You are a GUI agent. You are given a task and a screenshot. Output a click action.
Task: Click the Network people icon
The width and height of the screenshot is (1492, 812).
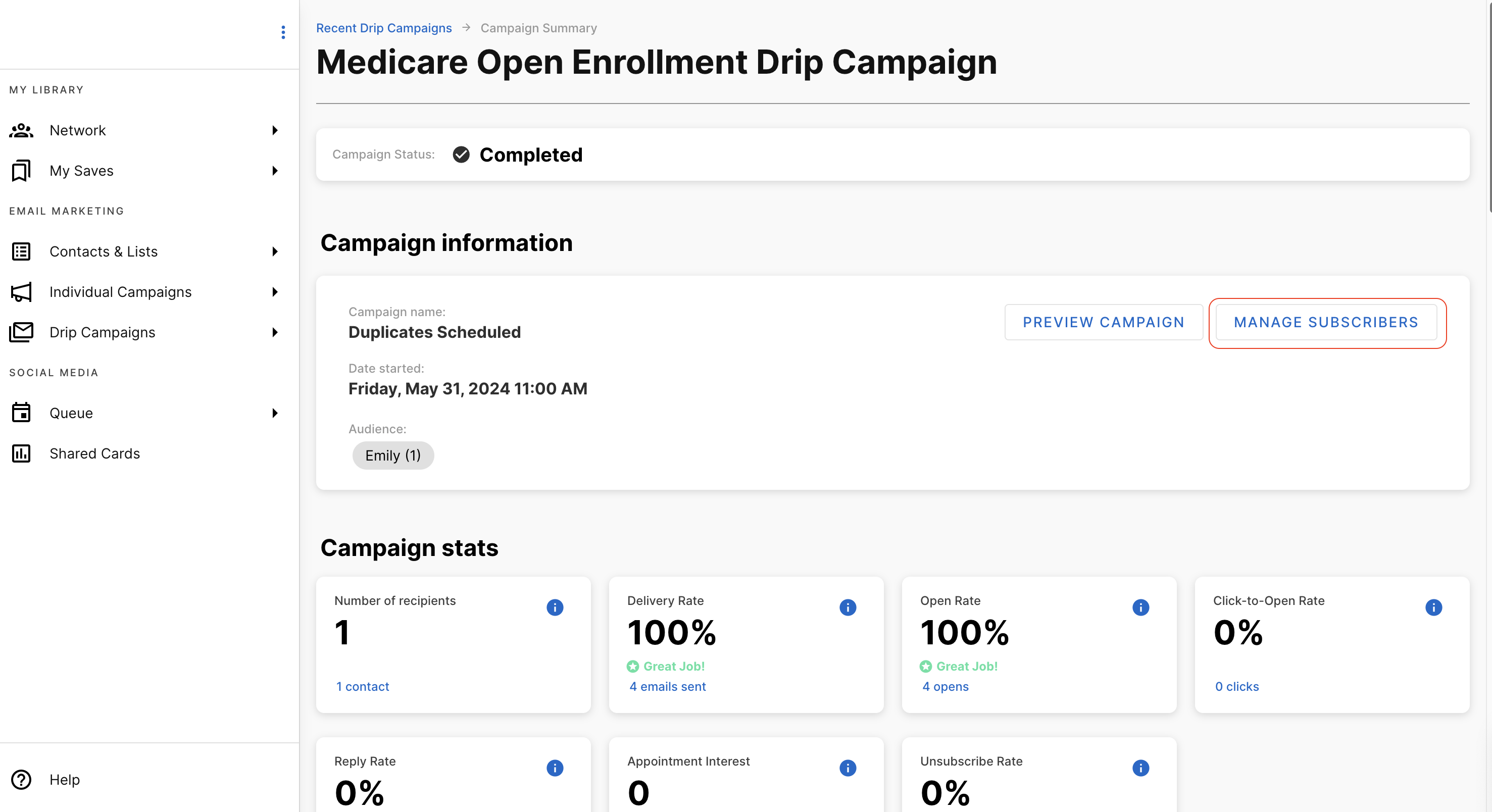click(21, 130)
